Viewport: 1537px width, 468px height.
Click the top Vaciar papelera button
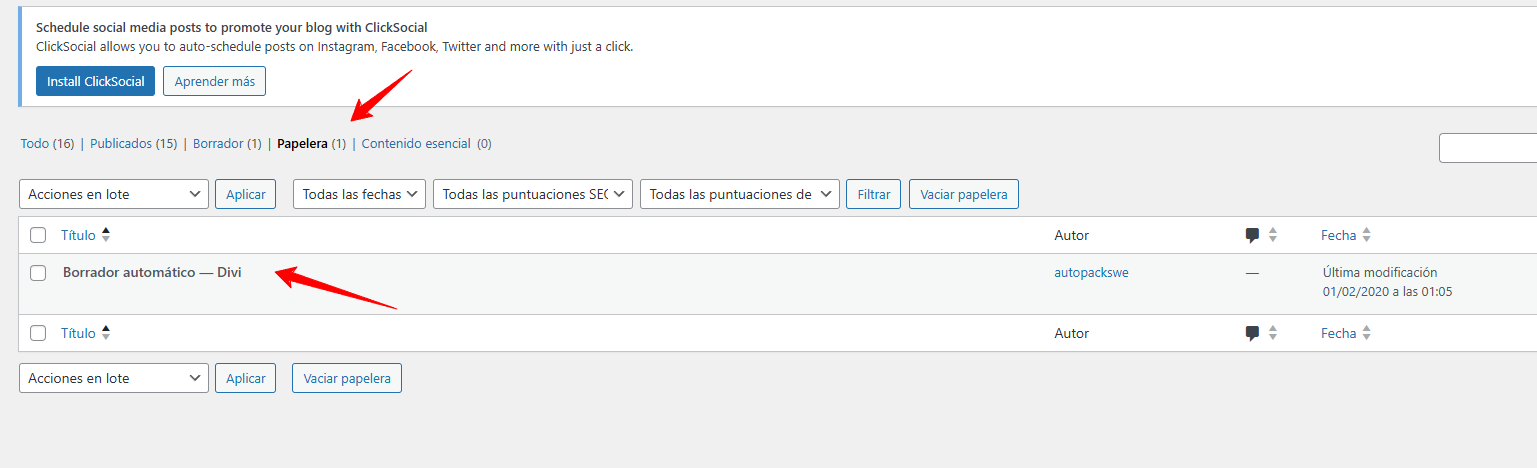coord(963,194)
